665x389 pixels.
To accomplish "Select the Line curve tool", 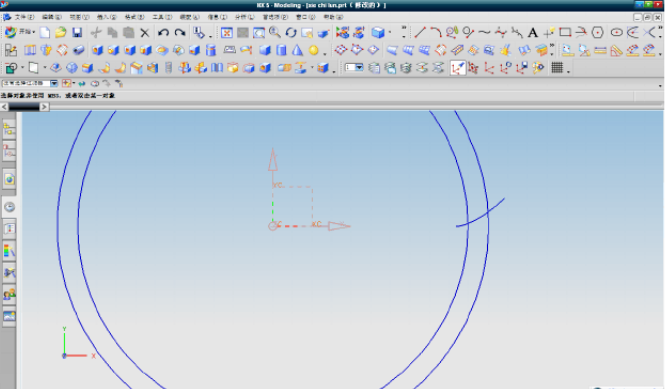I will pos(420,32).
